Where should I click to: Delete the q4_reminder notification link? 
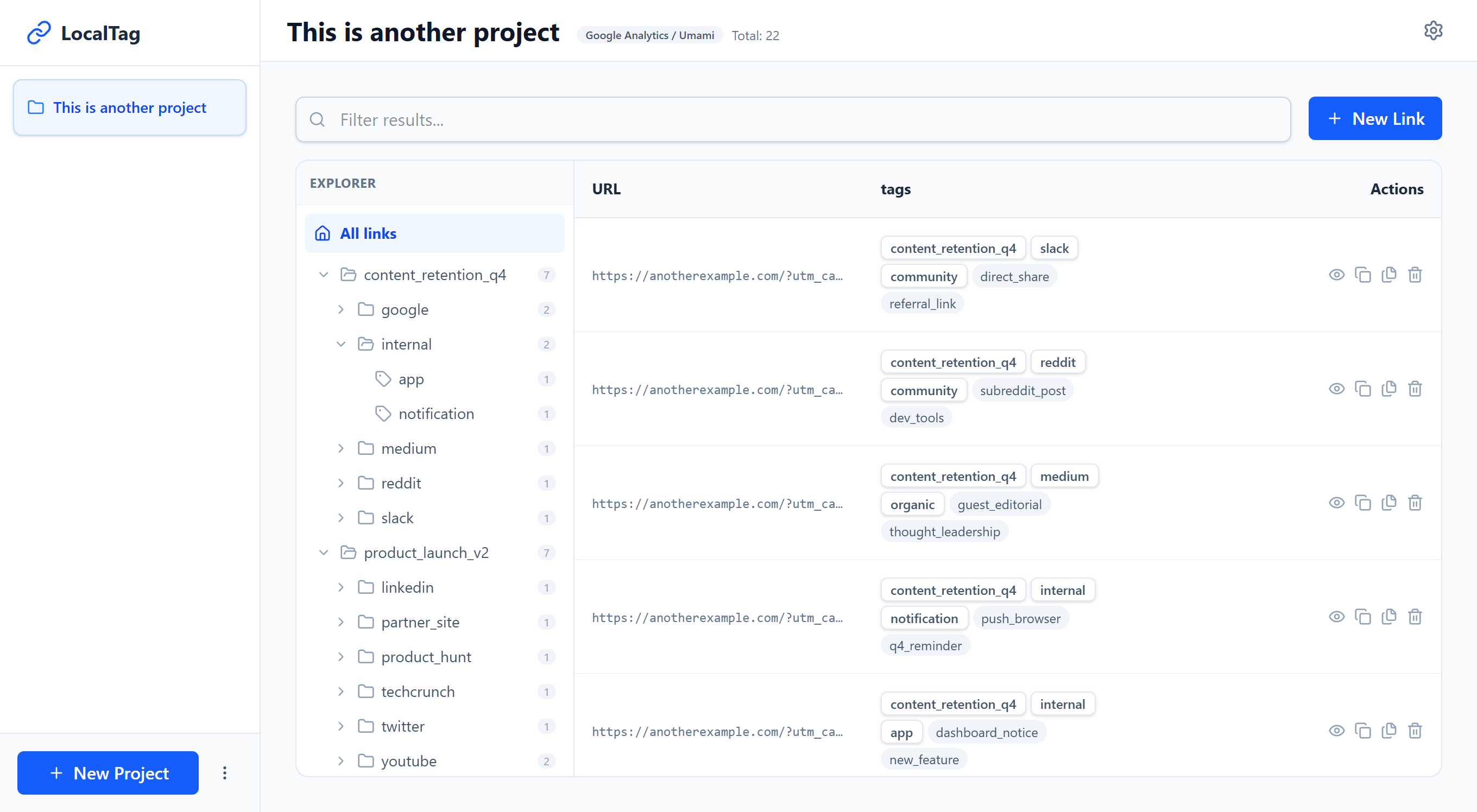click(1415, 617)
